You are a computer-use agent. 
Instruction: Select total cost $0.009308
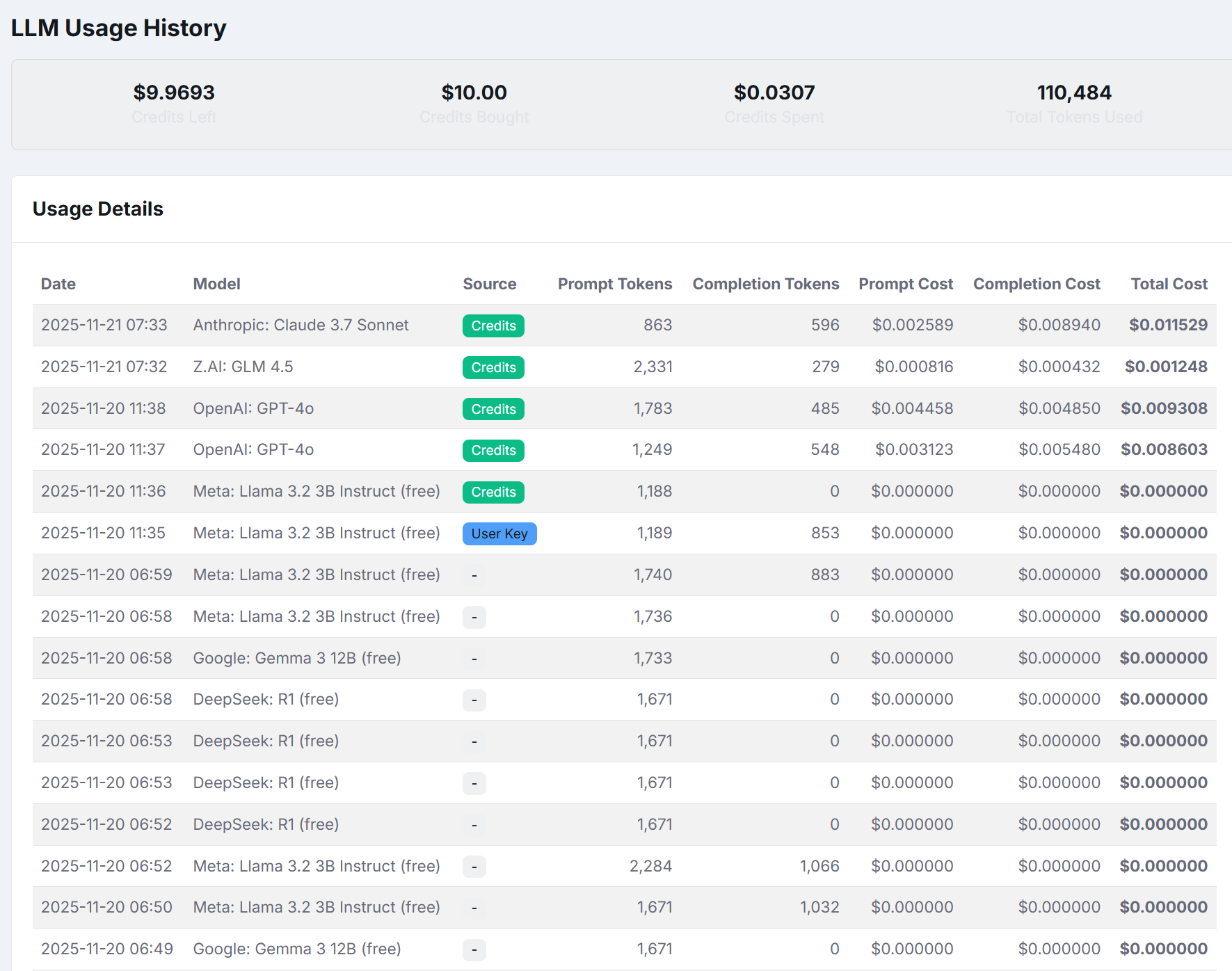(1164, 408)
